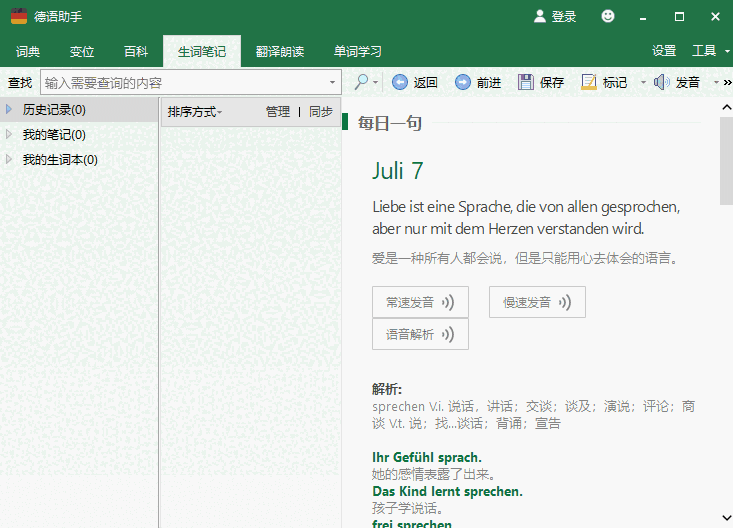This screenshot has height=528, width=733.
Task: Open the 发音 dropdown arrow
Action: pyautogui.click(x=716, y=83)
